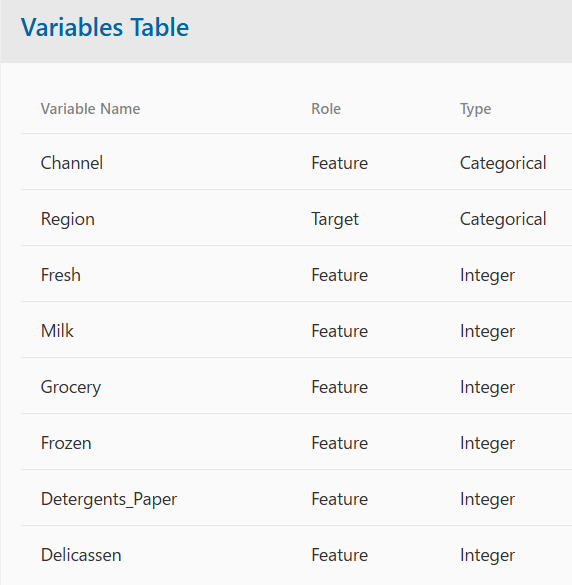Click the Role column header
The height and width of the screenshot is (585, 572).
tap(326, 109)
